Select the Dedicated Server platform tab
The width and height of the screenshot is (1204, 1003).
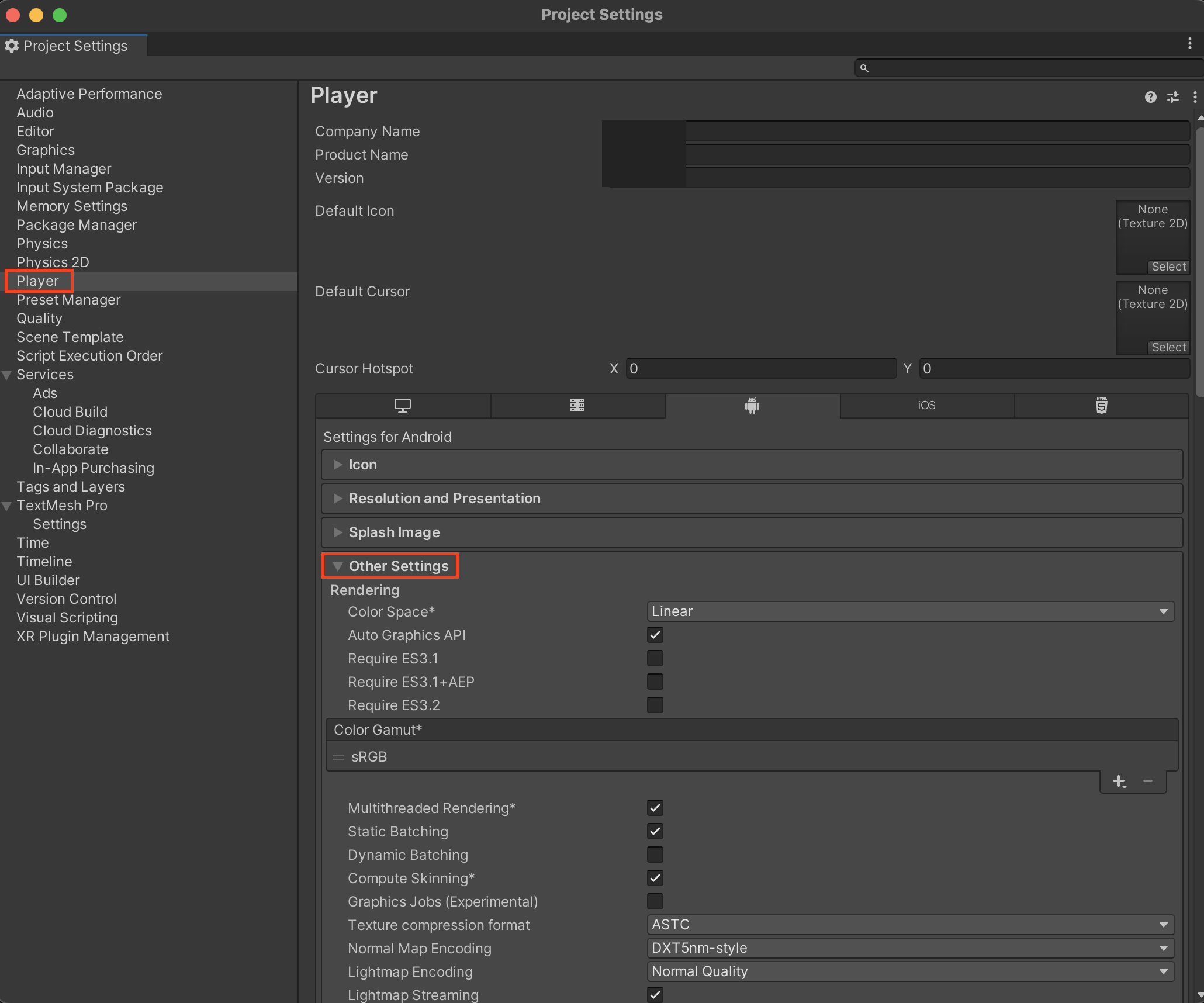click(577, 406)
